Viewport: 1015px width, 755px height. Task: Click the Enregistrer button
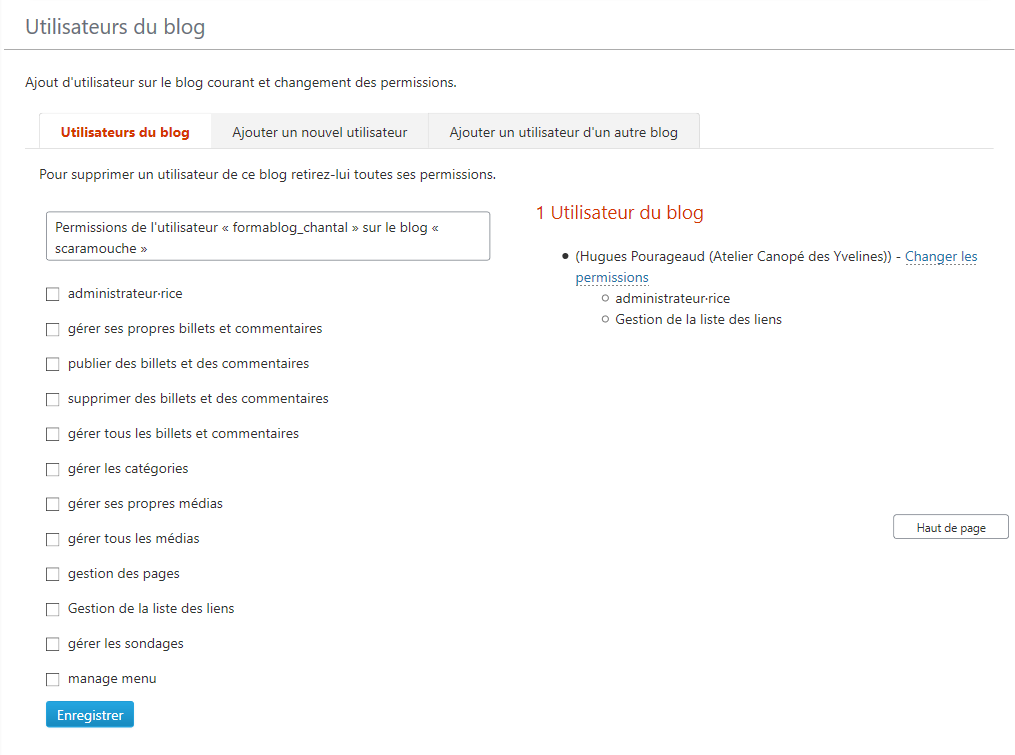click(x=90, y=715)
